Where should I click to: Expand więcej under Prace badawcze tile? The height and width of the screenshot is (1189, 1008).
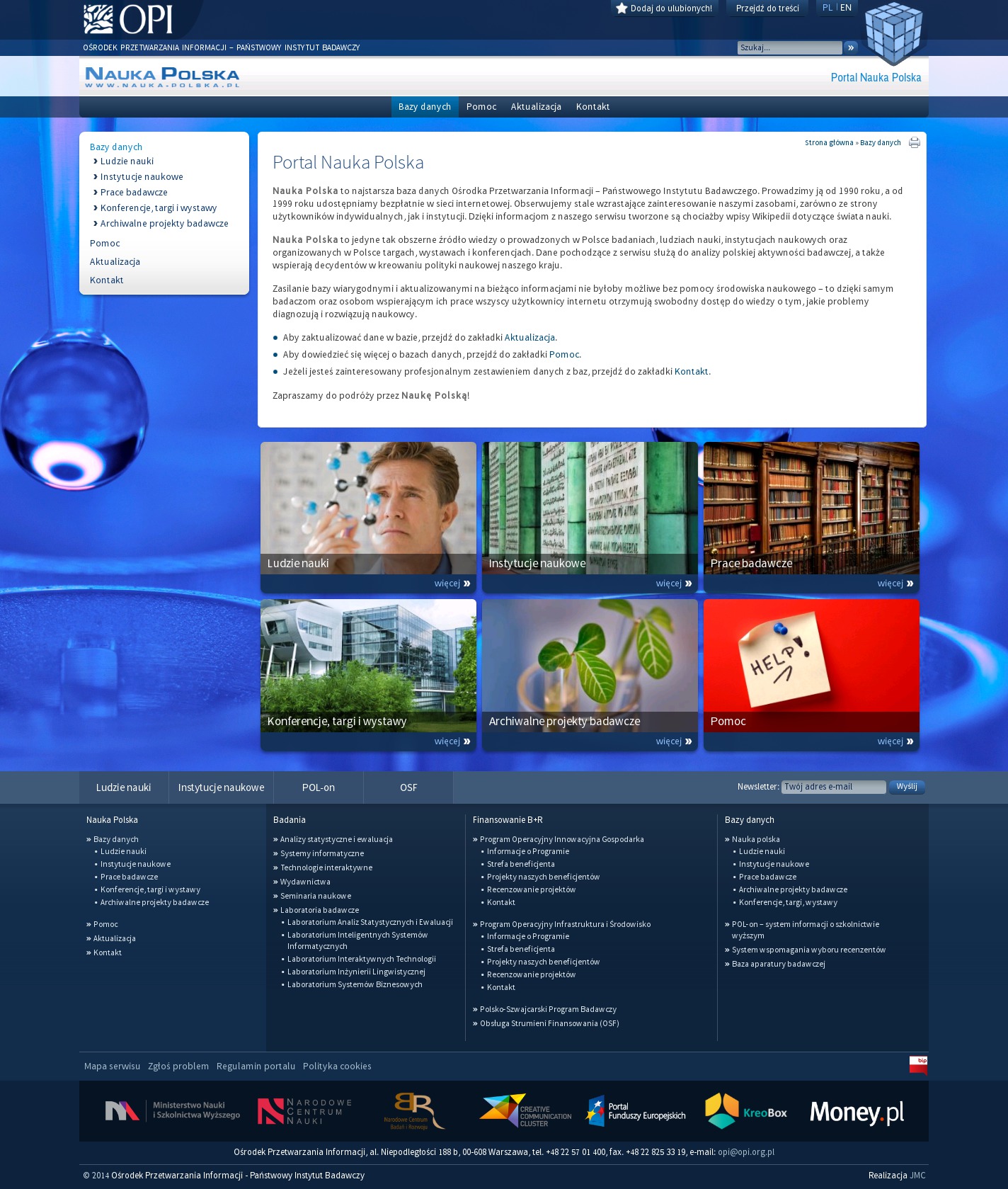[895, 584]
